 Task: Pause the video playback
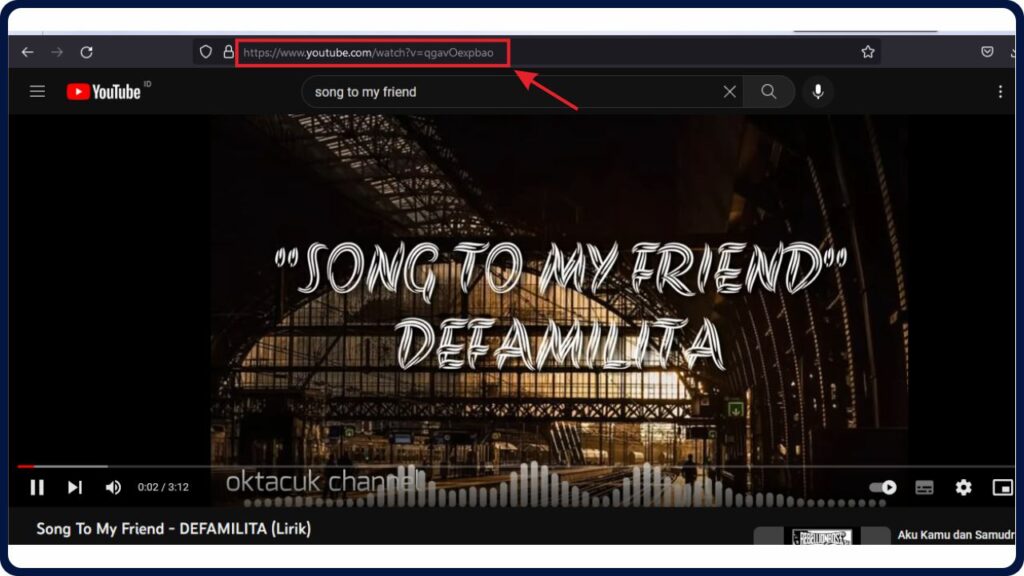pos(37,487)
